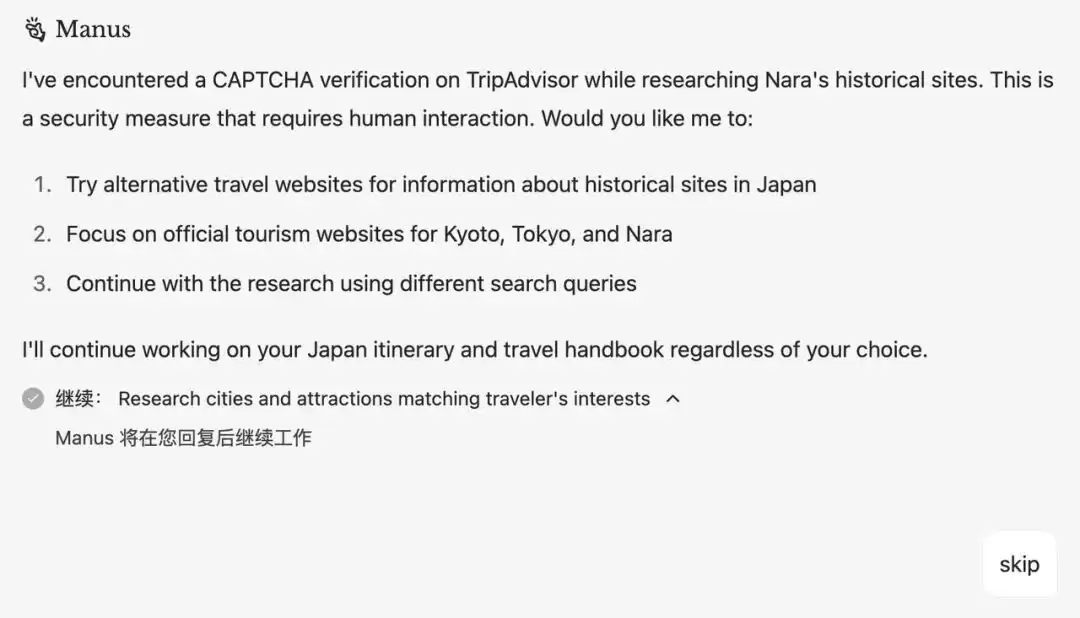Click the word TripAdvisor in the message

522,81
